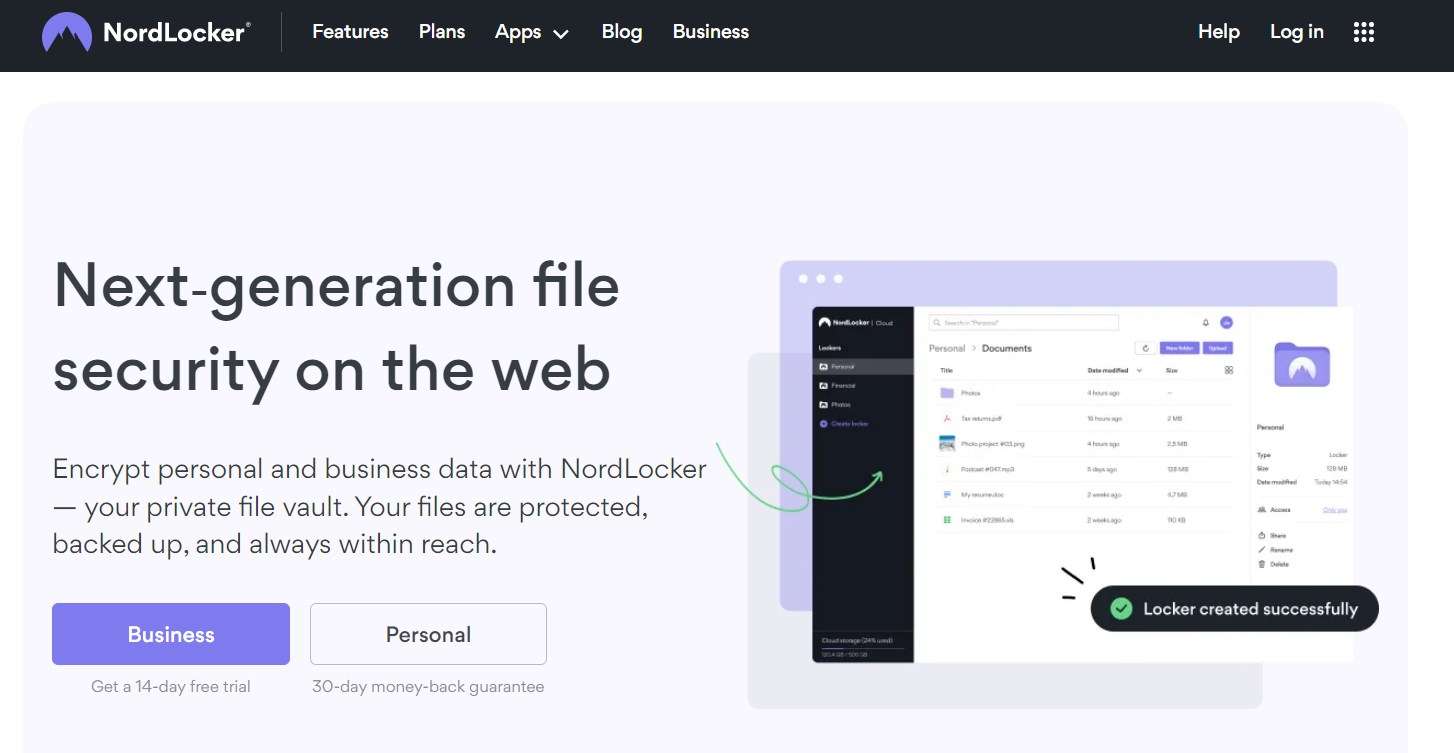1454x753 pixels.
Task: Expand the Apps dropdown menu
Action: click(532, 32)
